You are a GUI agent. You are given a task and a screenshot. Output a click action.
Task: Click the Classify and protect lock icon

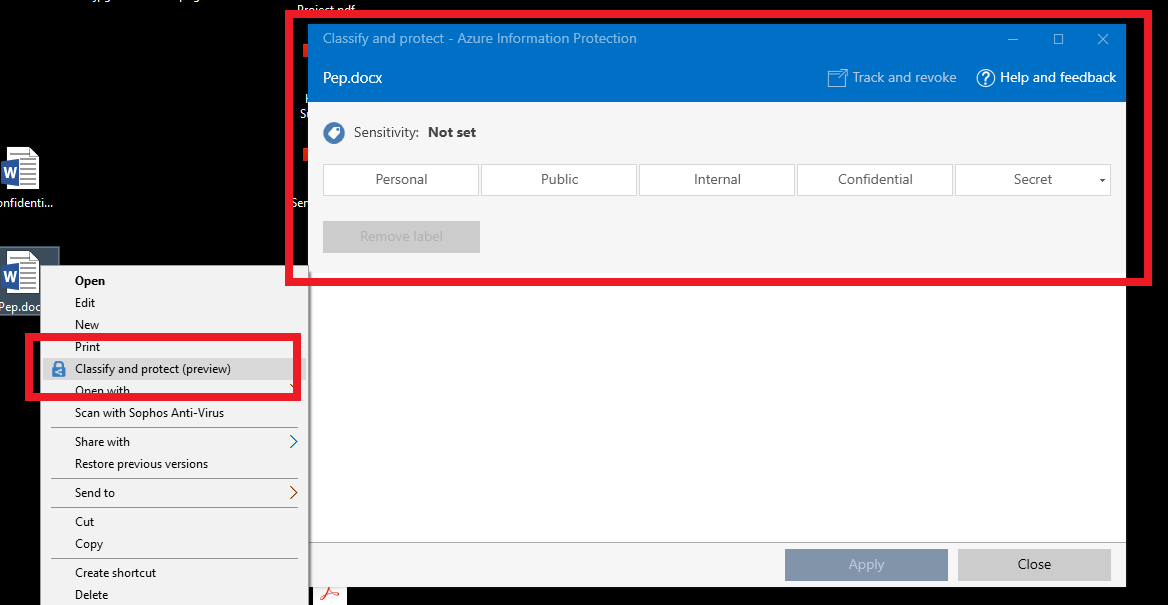pyautogui.click(x=59, y=369)
